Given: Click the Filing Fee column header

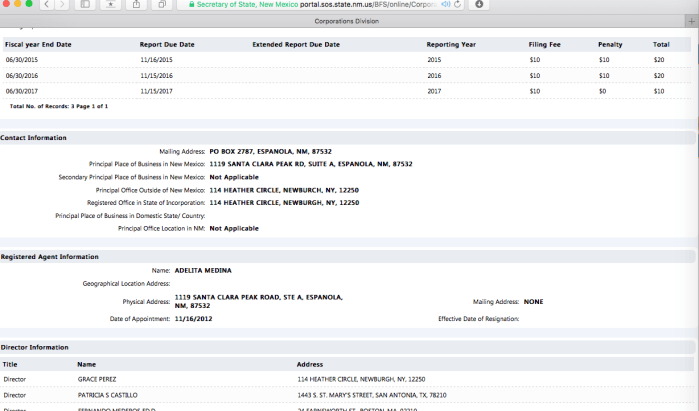Looking at the screenshot, I should [x=545, y=45].
